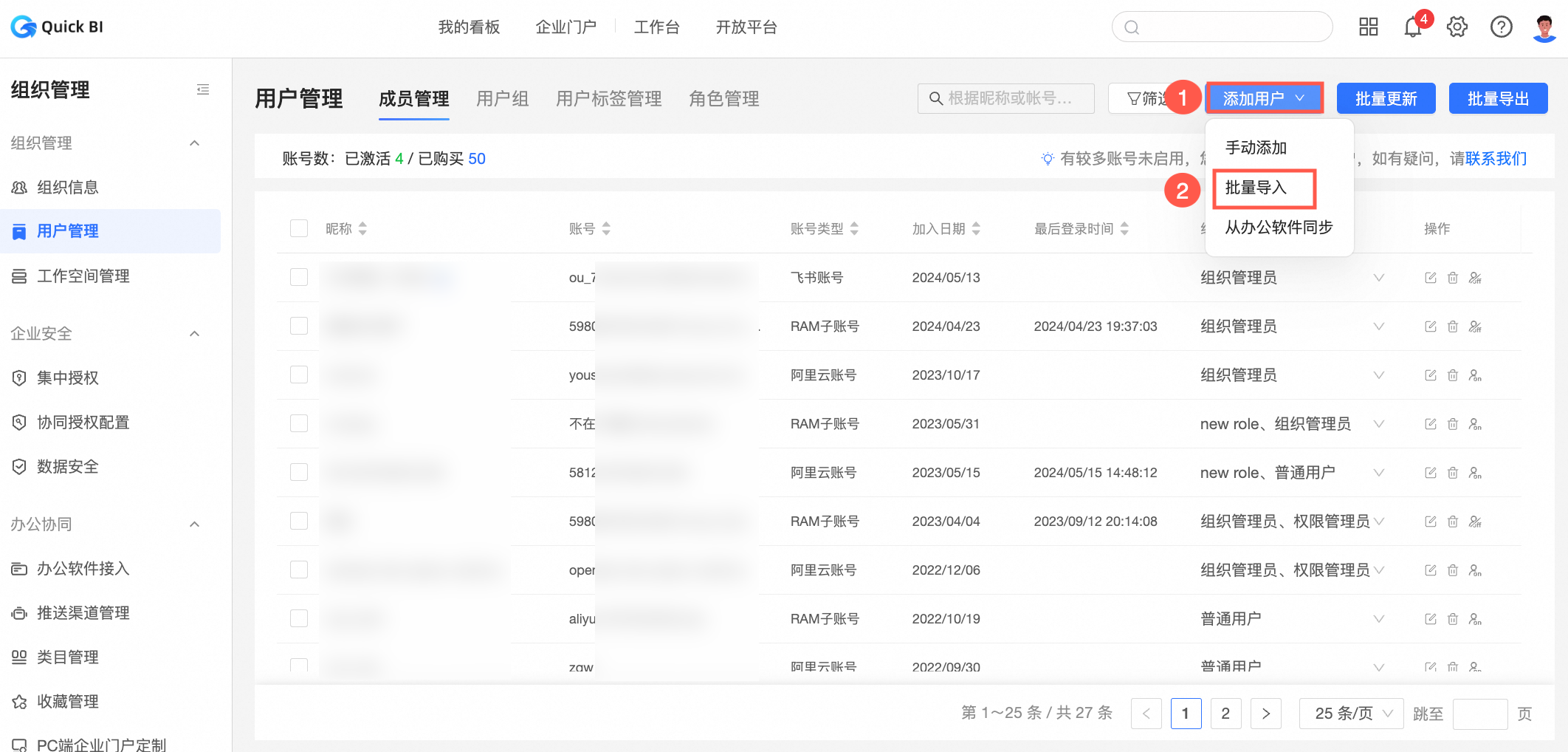Collapse the 组织管理 sidebar section
Screen dimensions: 1568x752
[x=195, y=143]
